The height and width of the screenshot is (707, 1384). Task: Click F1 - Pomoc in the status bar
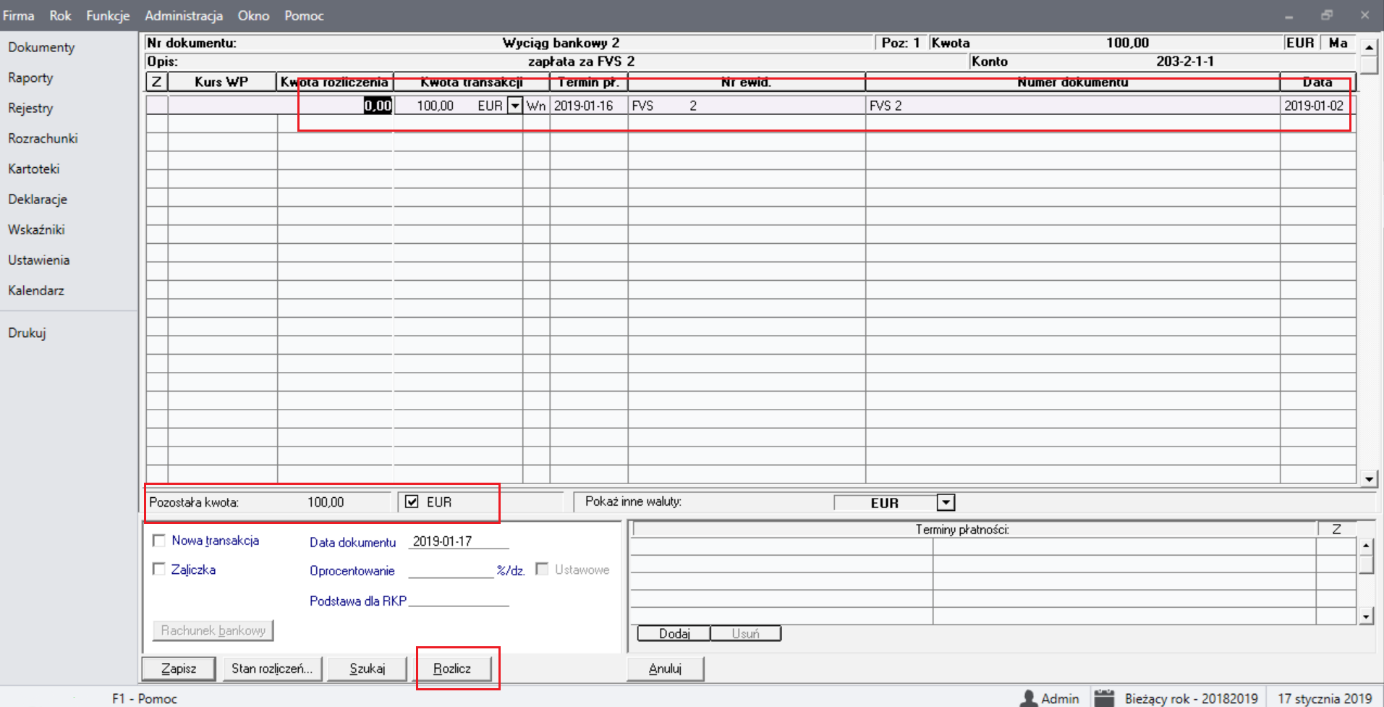pyautogui.click(x=144, y=699)
